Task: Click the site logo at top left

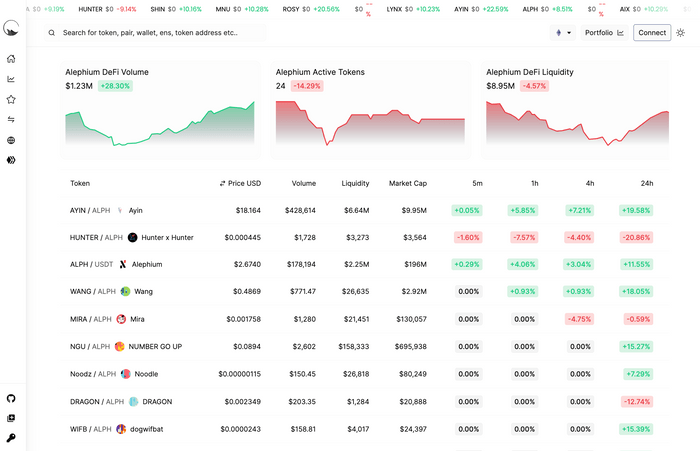Action: click(11, 29)
